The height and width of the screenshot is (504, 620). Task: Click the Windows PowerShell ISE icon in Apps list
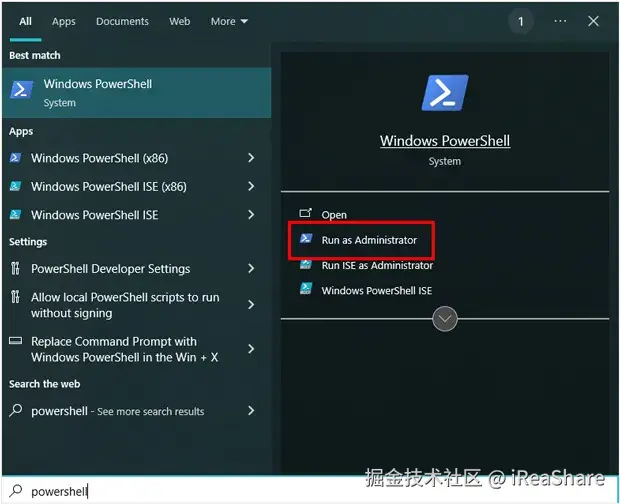click(15, 215)
